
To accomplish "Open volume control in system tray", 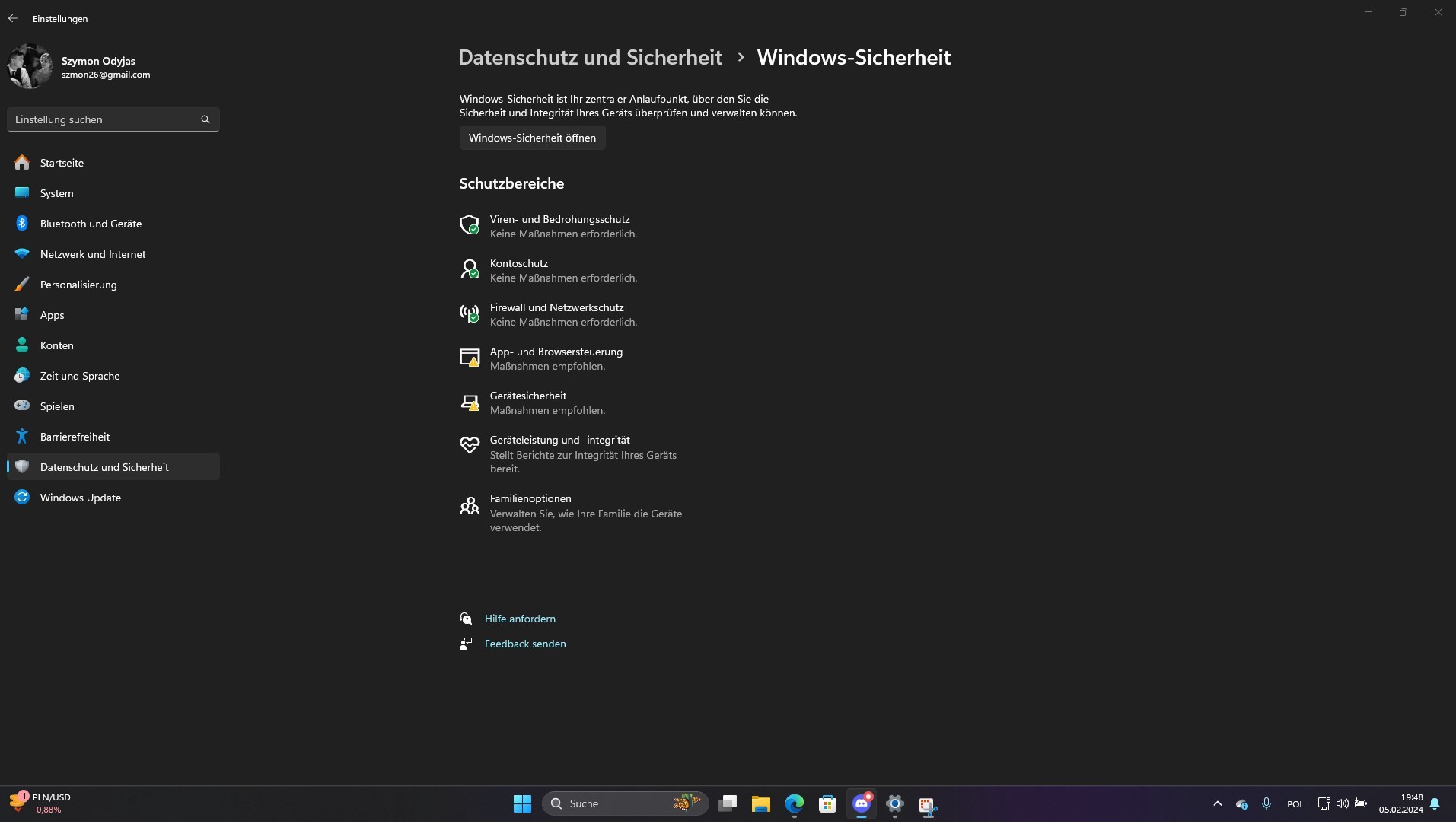I will point(1342,803).
